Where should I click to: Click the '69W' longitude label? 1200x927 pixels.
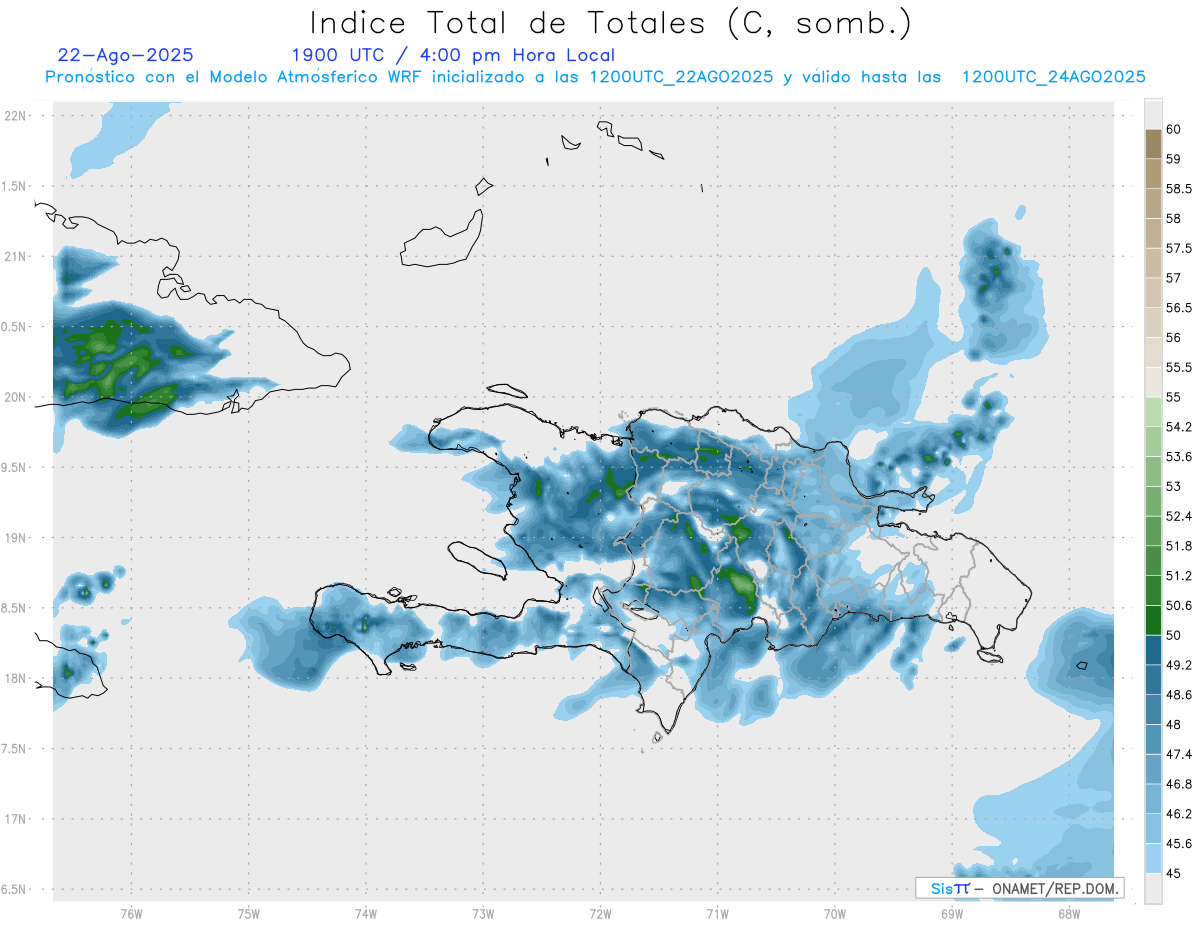coord(953,914)
